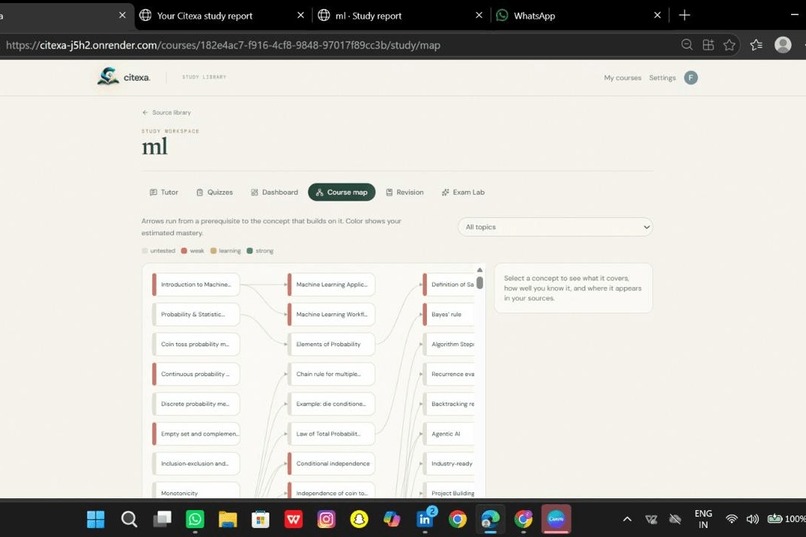
Task: Open the browser favorites list icon
Action: (x=756, y=45)
